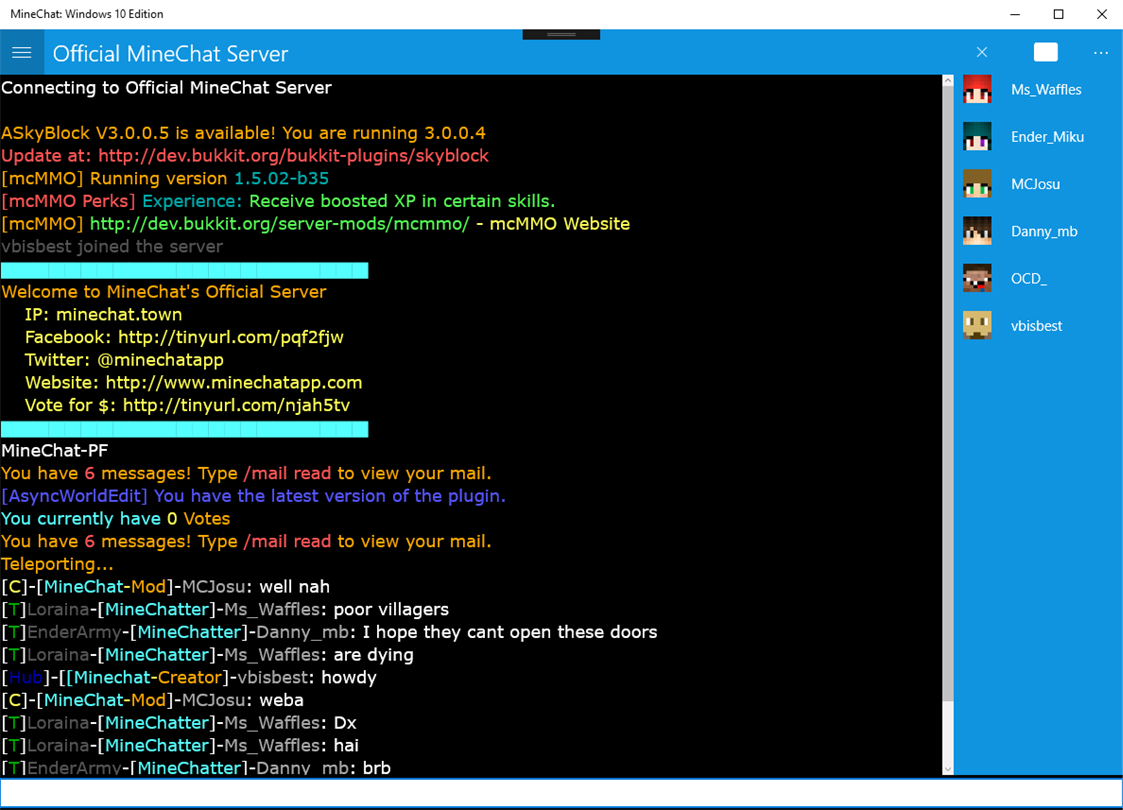Click the Official MineChat Server header title
Screen dimensions: 1123x810
[x=170, y=54]
